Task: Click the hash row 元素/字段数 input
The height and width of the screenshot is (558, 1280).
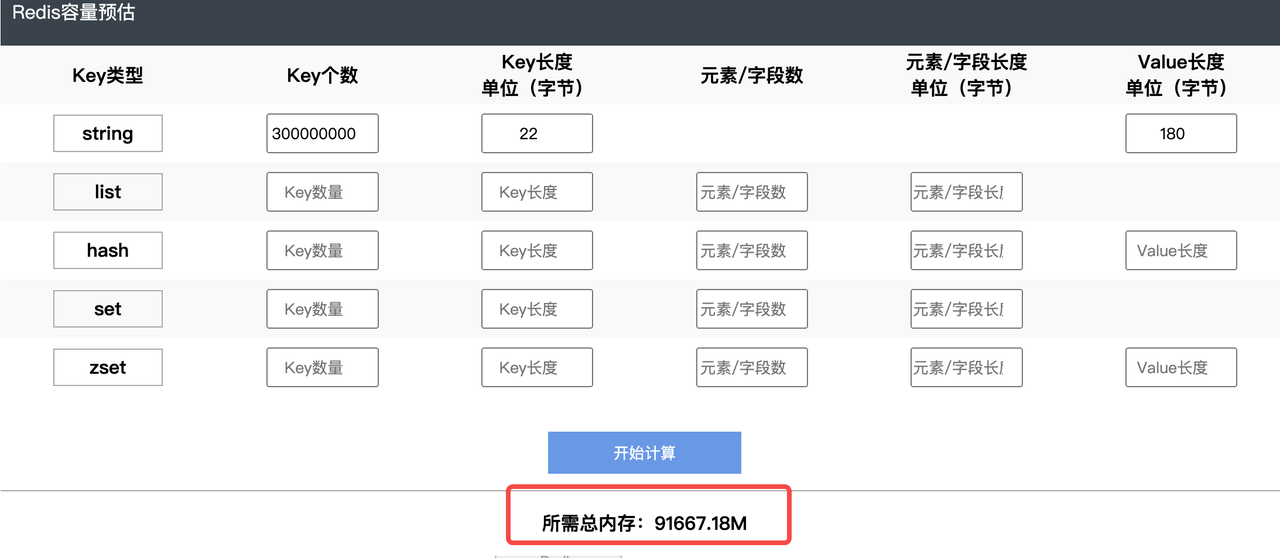Action: coord(752,250)
